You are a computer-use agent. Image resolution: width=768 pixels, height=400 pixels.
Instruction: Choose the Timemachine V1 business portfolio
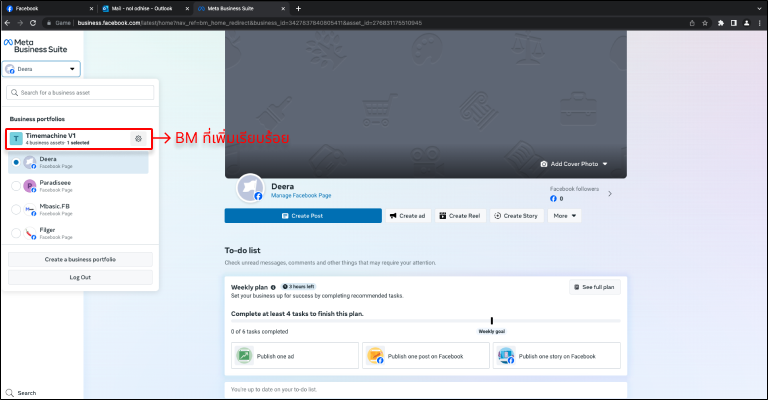(x=79, y=139)
